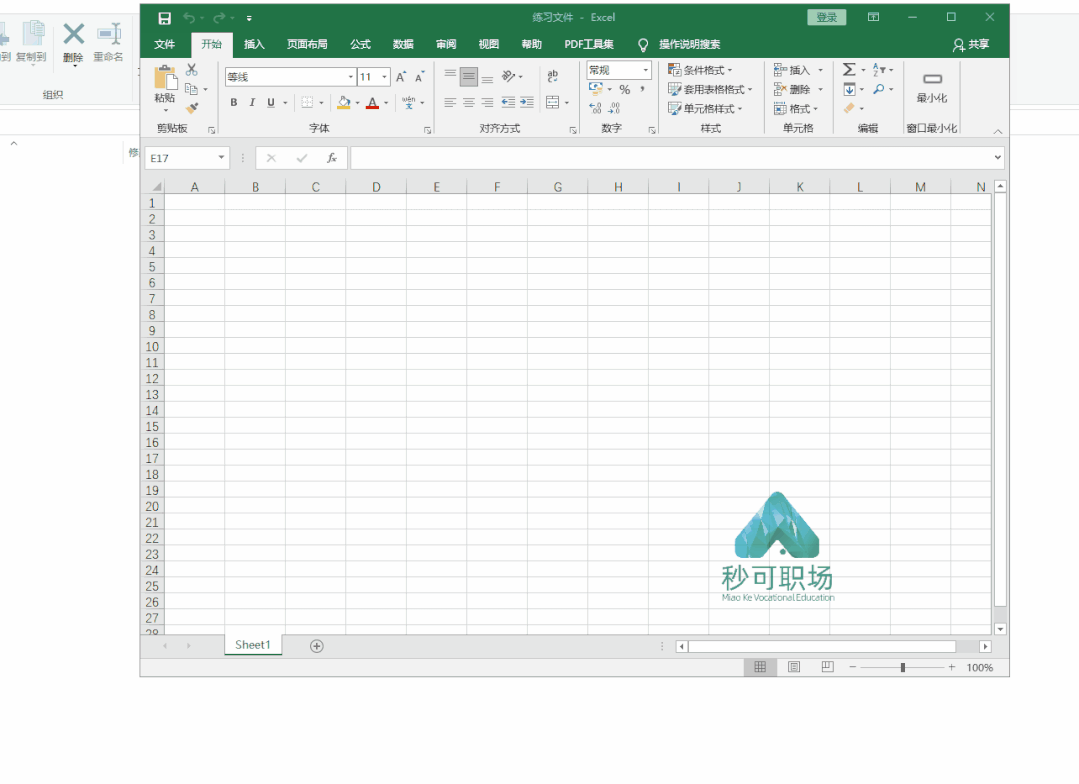Click the 最小化 ribbon button
The width and height of the screenshot is (1079, 784).
click(932, 87)
